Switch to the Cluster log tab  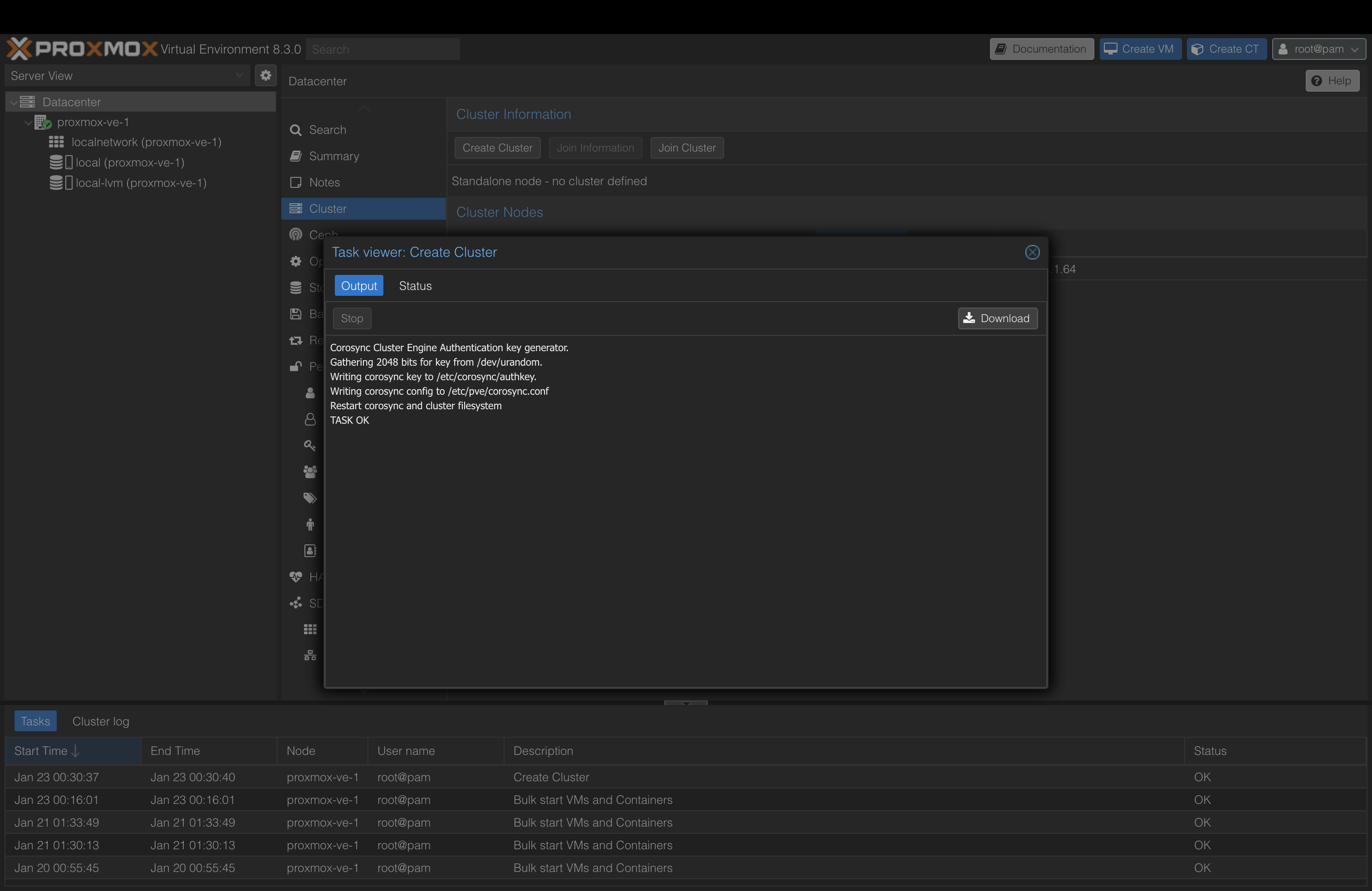pos(100,721)
